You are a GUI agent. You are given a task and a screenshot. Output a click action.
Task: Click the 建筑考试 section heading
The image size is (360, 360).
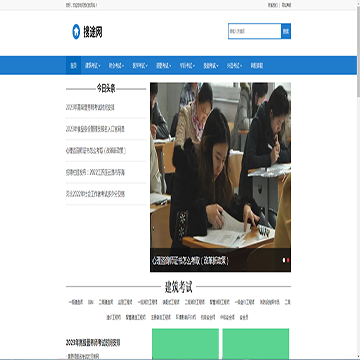point(178,287)
